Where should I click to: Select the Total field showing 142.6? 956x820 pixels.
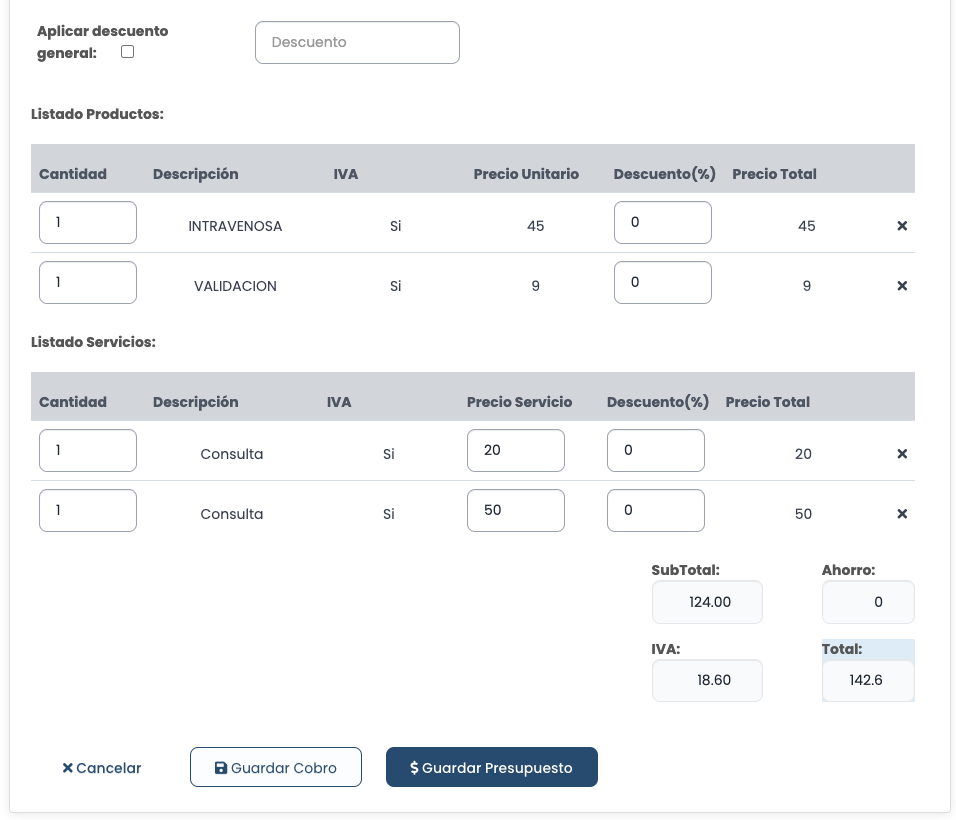click(868, 680)
